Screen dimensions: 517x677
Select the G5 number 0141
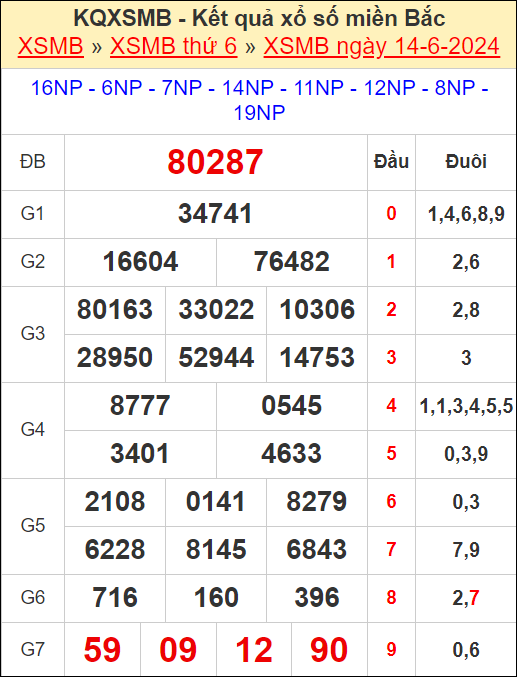pos(216,501)
